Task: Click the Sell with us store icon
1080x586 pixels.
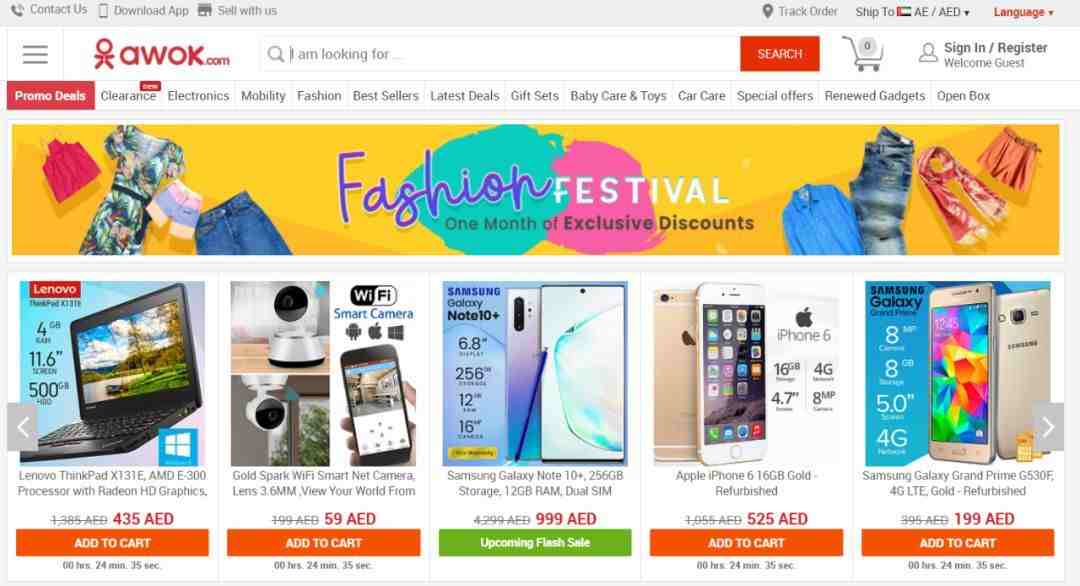Action: 205,10
